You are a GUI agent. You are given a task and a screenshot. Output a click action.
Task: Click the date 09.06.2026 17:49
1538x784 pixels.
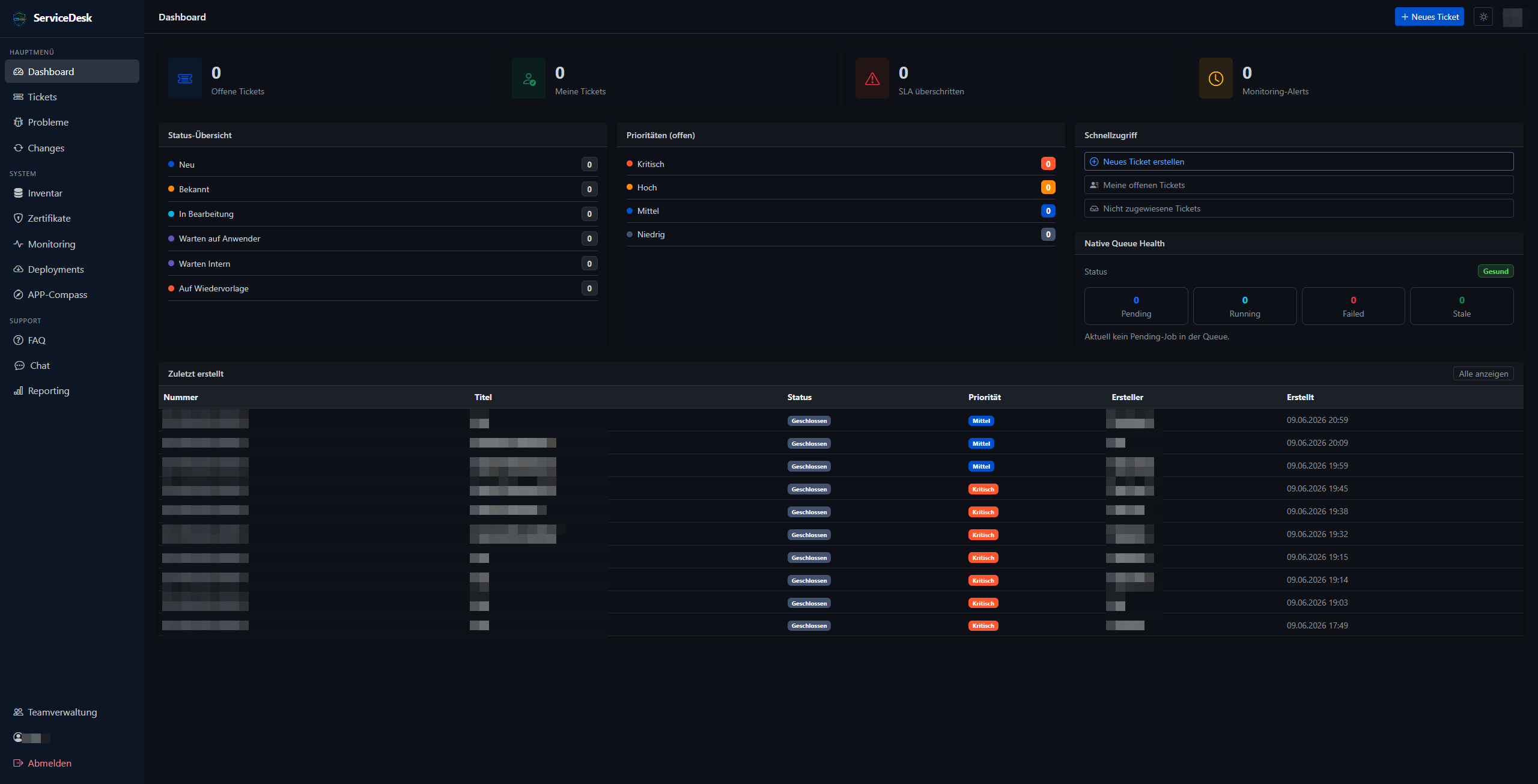(1317, 625)
